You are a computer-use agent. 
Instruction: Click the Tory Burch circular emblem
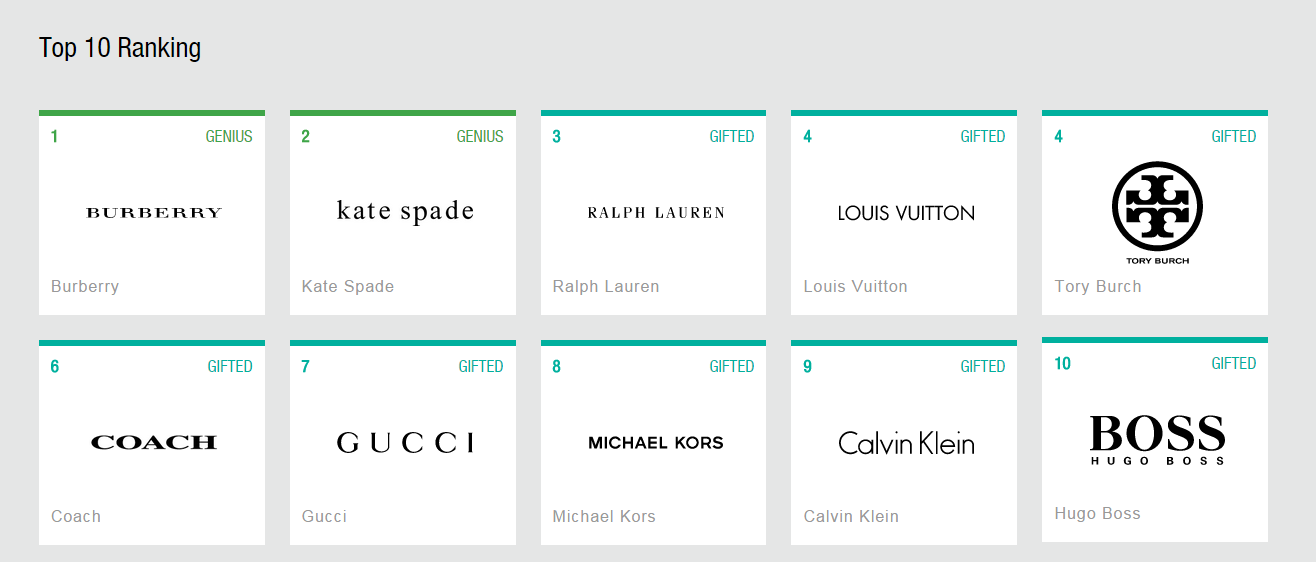(x=1157, y=208)
